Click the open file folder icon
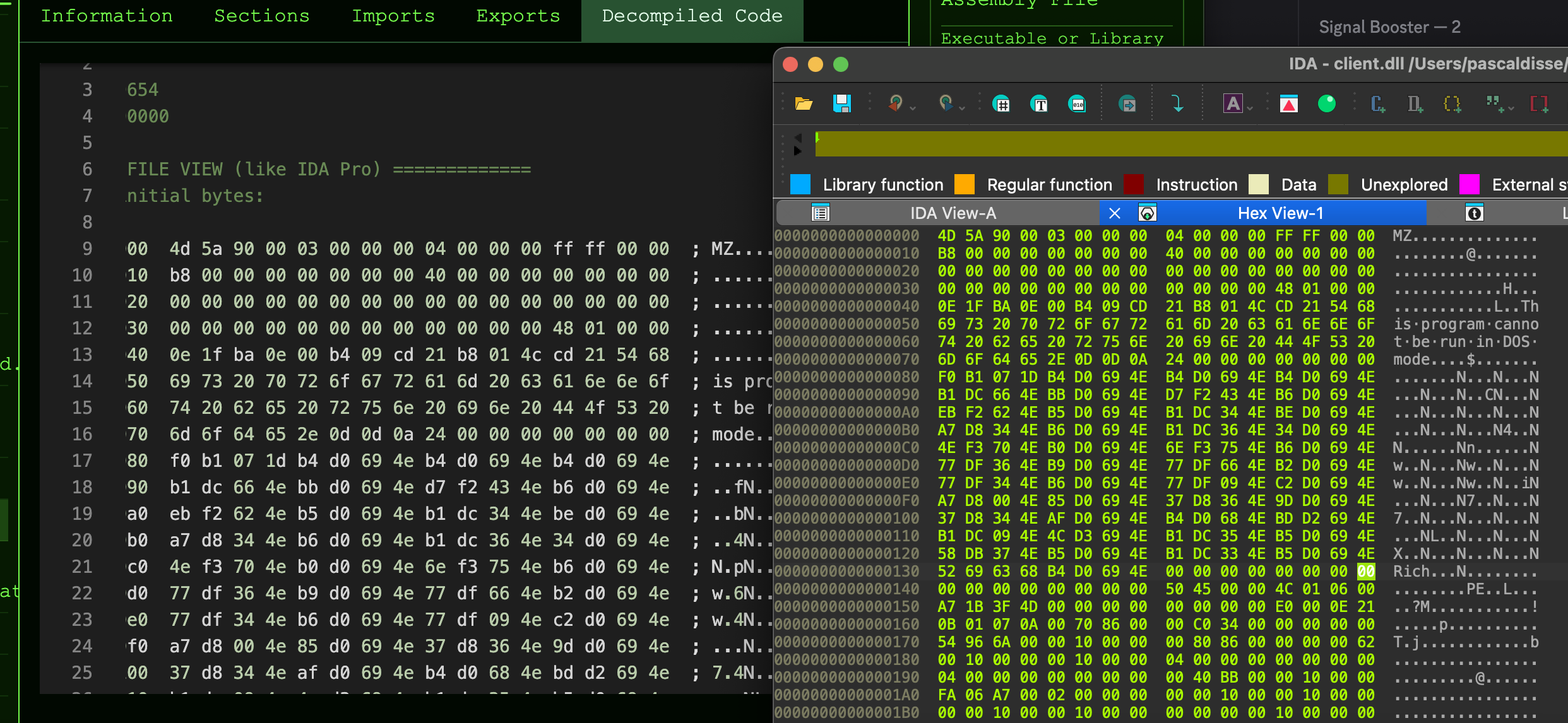This screenshot has height=723, width=1568. point(804,103)
